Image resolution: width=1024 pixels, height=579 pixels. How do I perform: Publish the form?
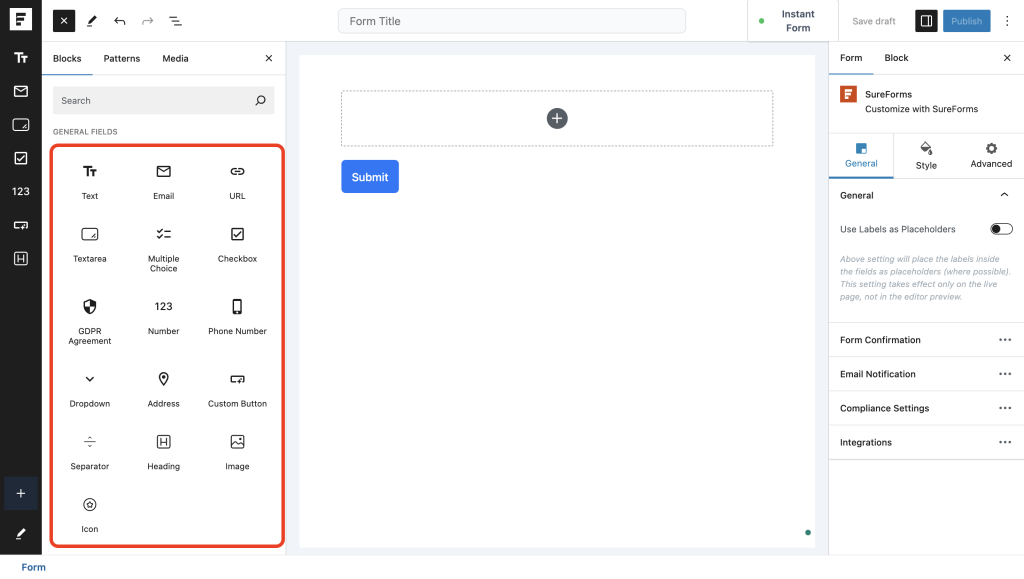click(966, 20)
